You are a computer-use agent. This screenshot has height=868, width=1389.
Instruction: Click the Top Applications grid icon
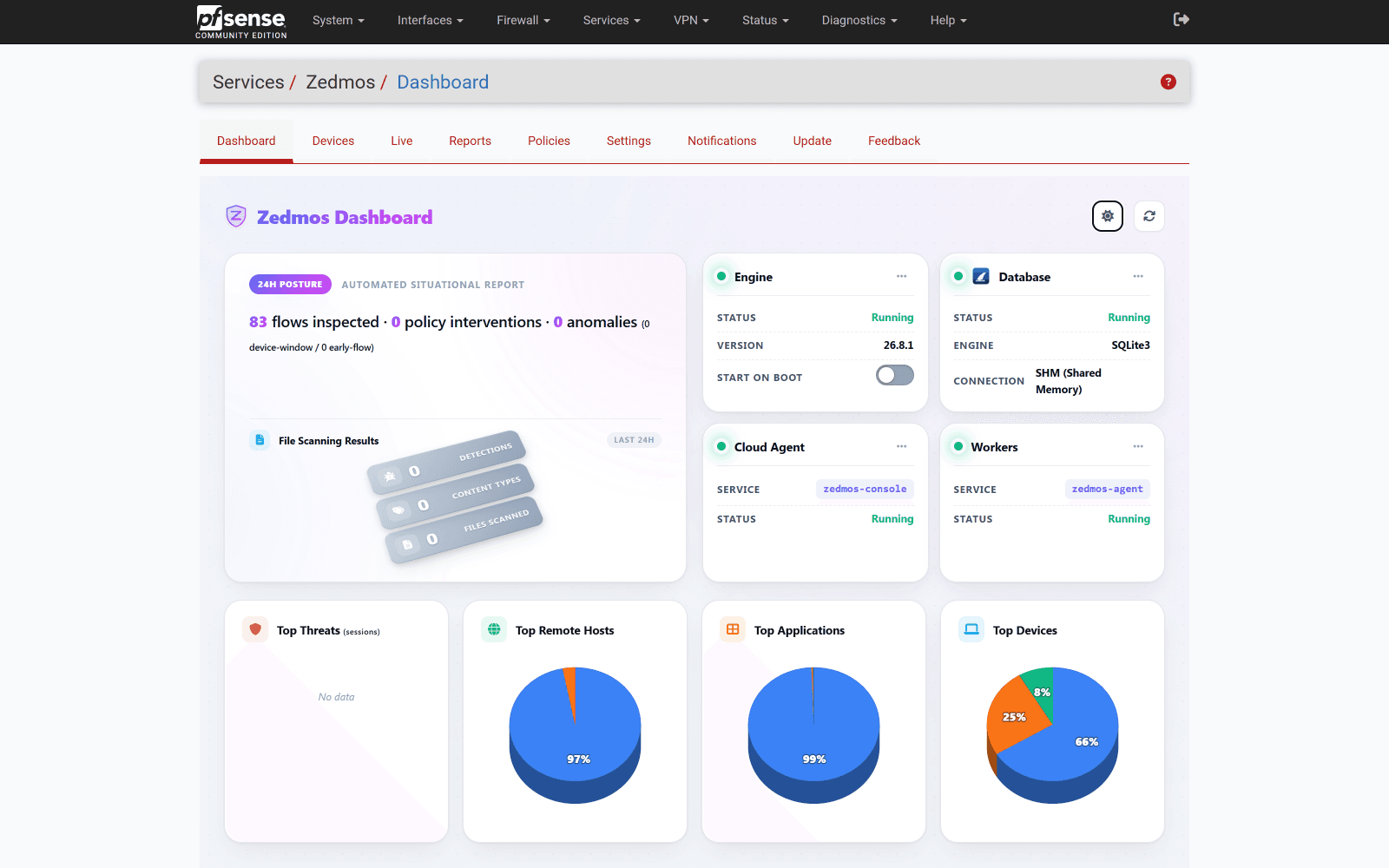tap(733, 629)
